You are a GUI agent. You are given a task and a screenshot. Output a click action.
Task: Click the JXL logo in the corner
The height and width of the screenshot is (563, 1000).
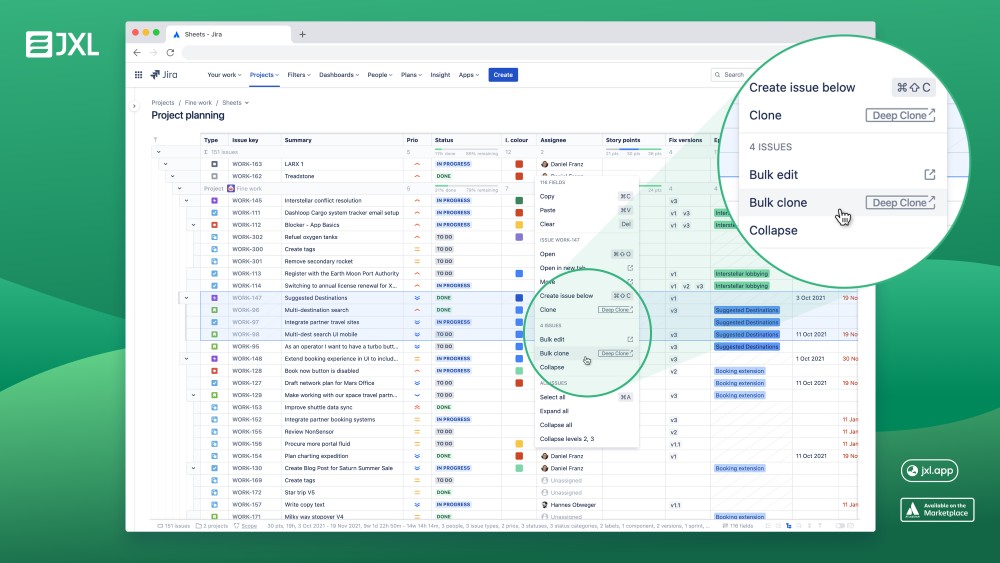[x=60, y=44]
